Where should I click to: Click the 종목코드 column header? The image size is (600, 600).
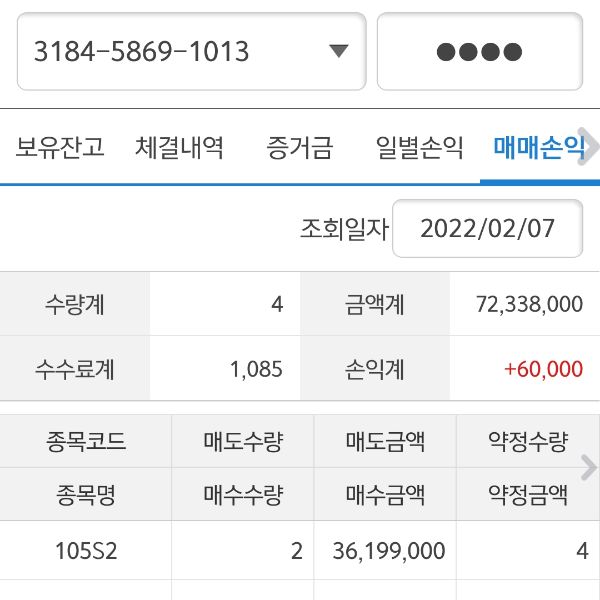86,441
